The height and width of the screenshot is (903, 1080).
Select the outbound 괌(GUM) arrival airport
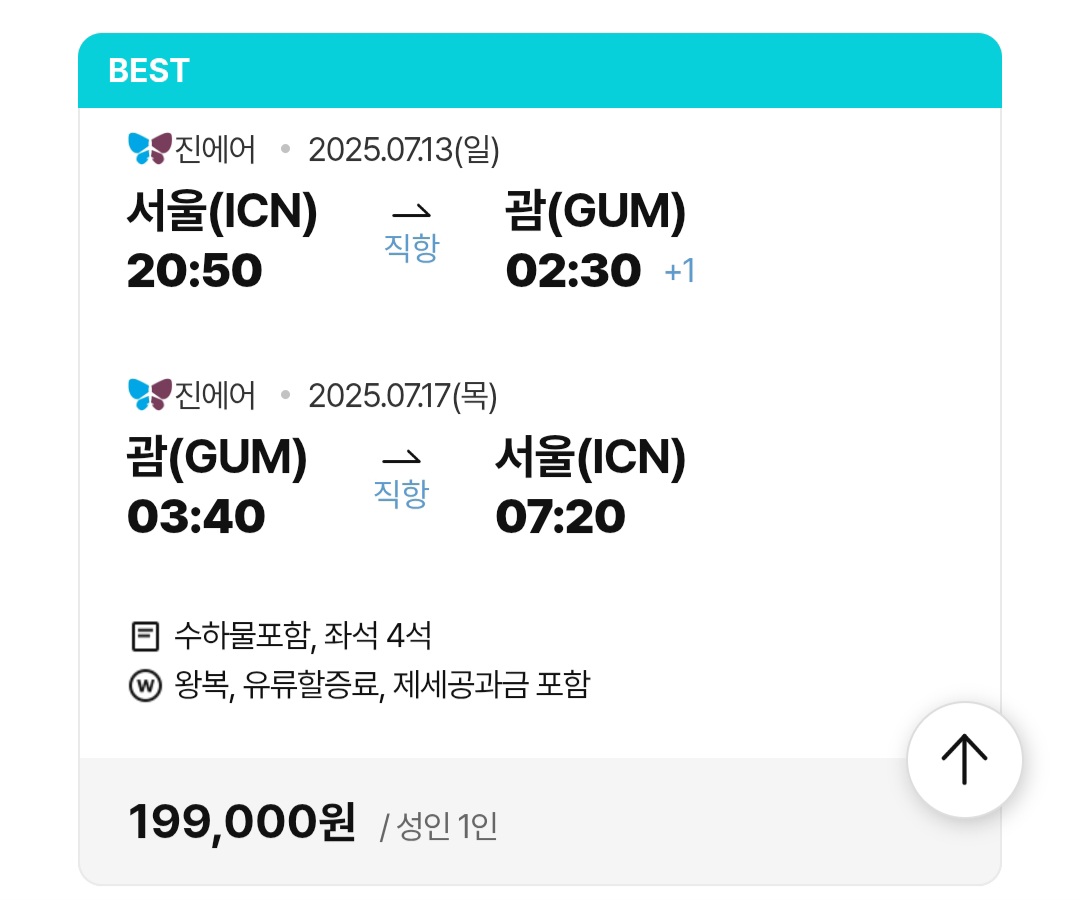coord(596,212)
